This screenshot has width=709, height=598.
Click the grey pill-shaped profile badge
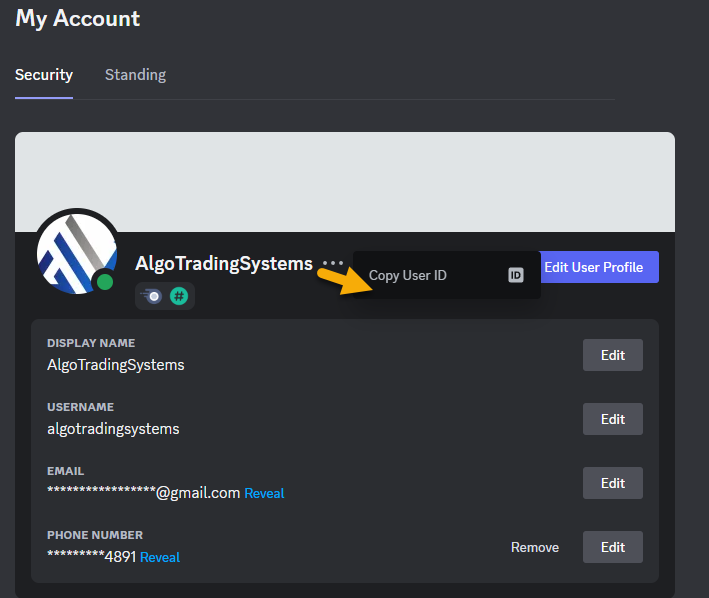click(x=153, y=296)
